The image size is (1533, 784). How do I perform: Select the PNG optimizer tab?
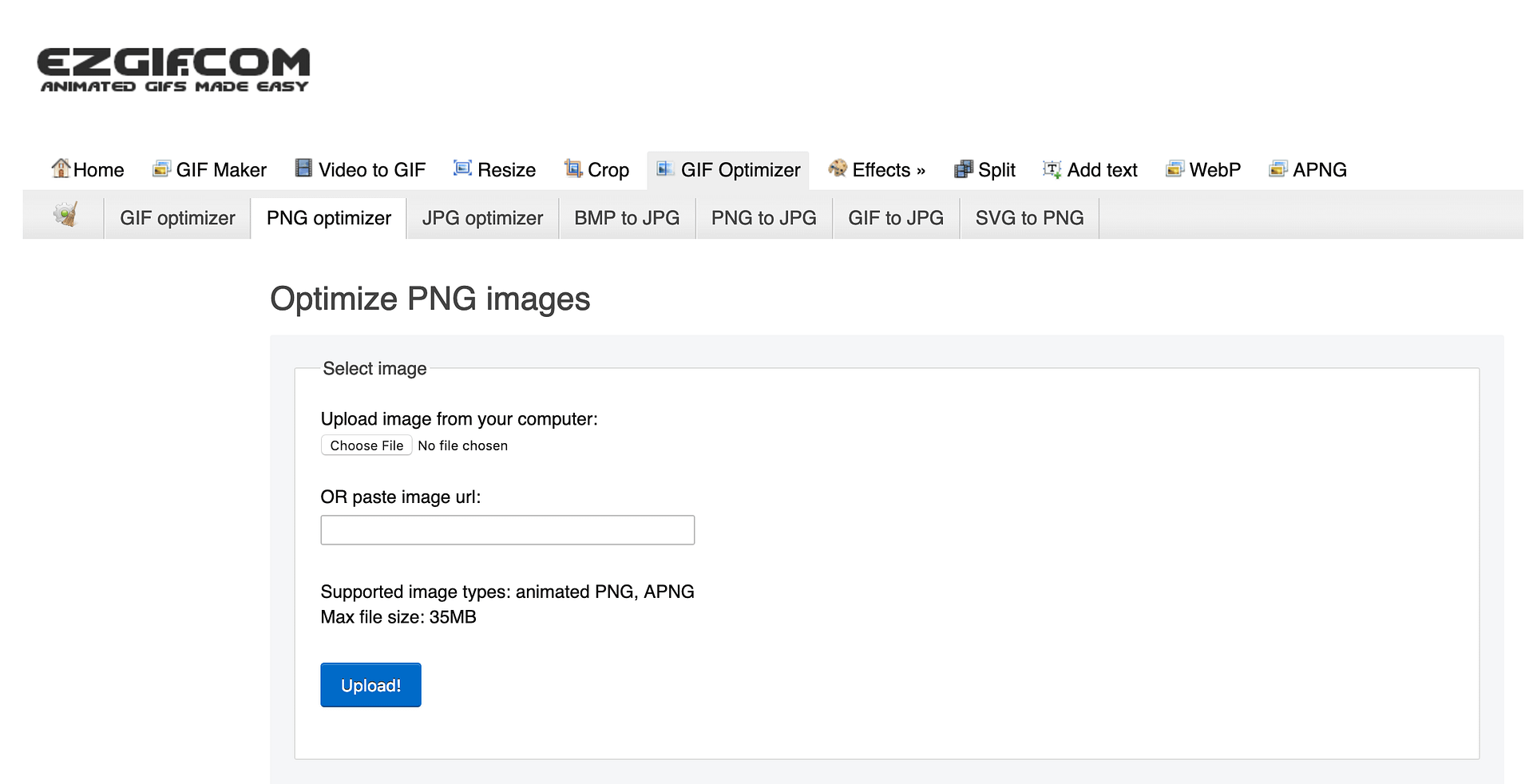pyautogui.click(x=329, y=218)
